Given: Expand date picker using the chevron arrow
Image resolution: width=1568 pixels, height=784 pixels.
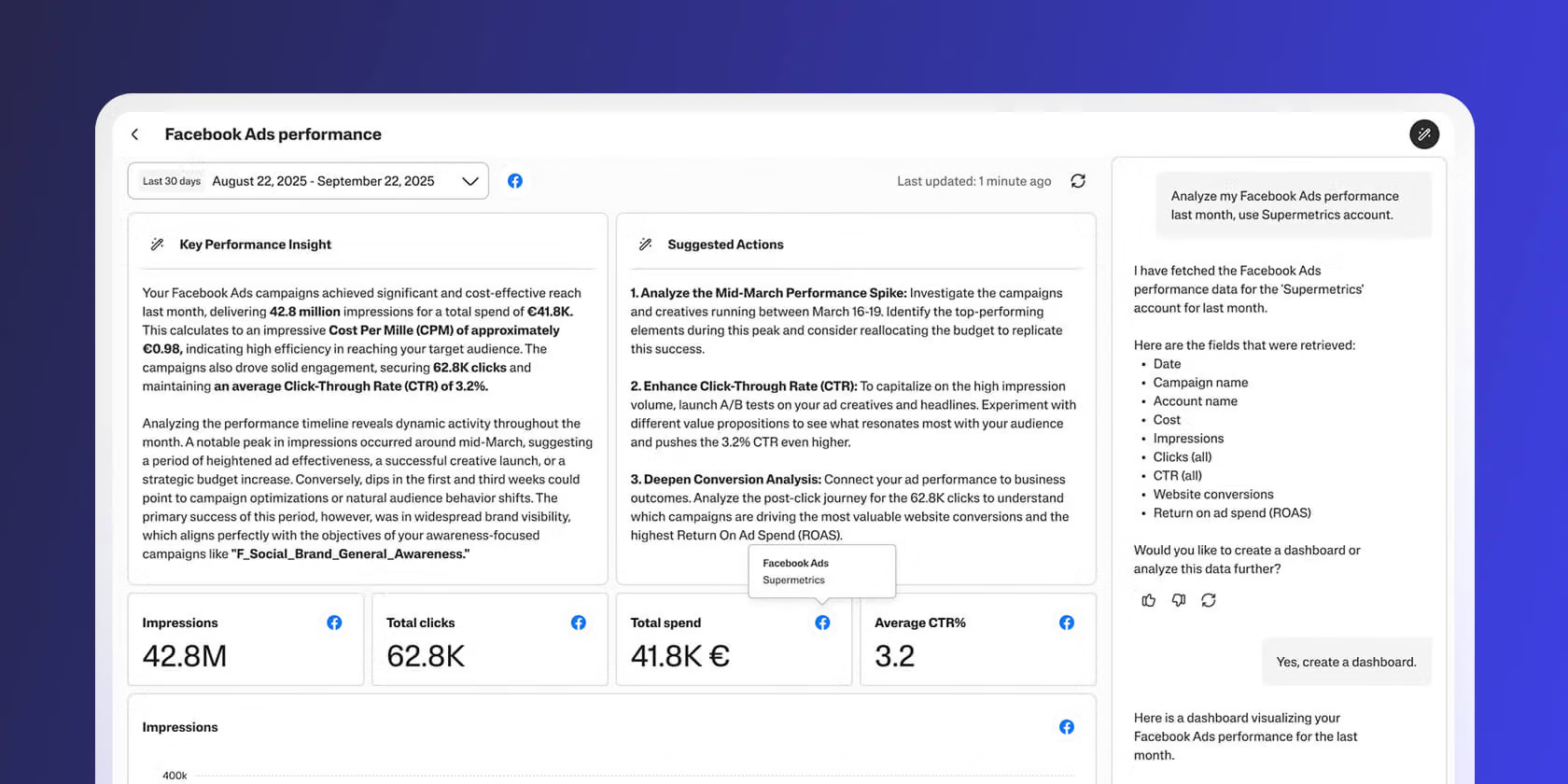Looking at the screenshot, I should [470, 181].
